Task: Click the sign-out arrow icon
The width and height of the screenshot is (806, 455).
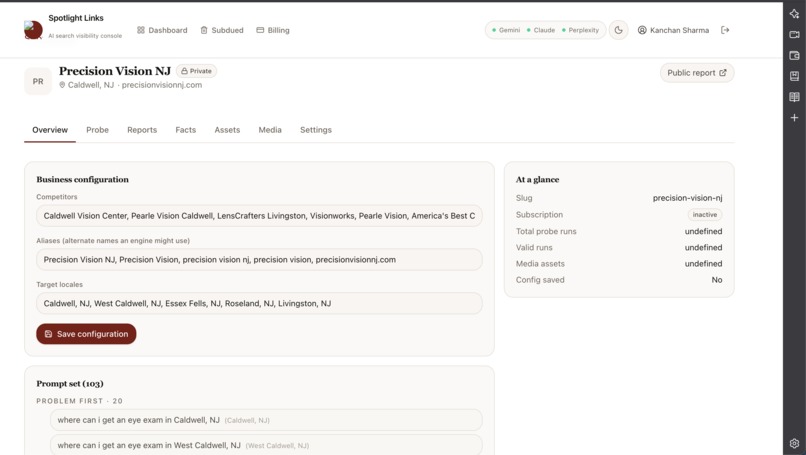Action: pyautogui.click(x=725, y=30)
